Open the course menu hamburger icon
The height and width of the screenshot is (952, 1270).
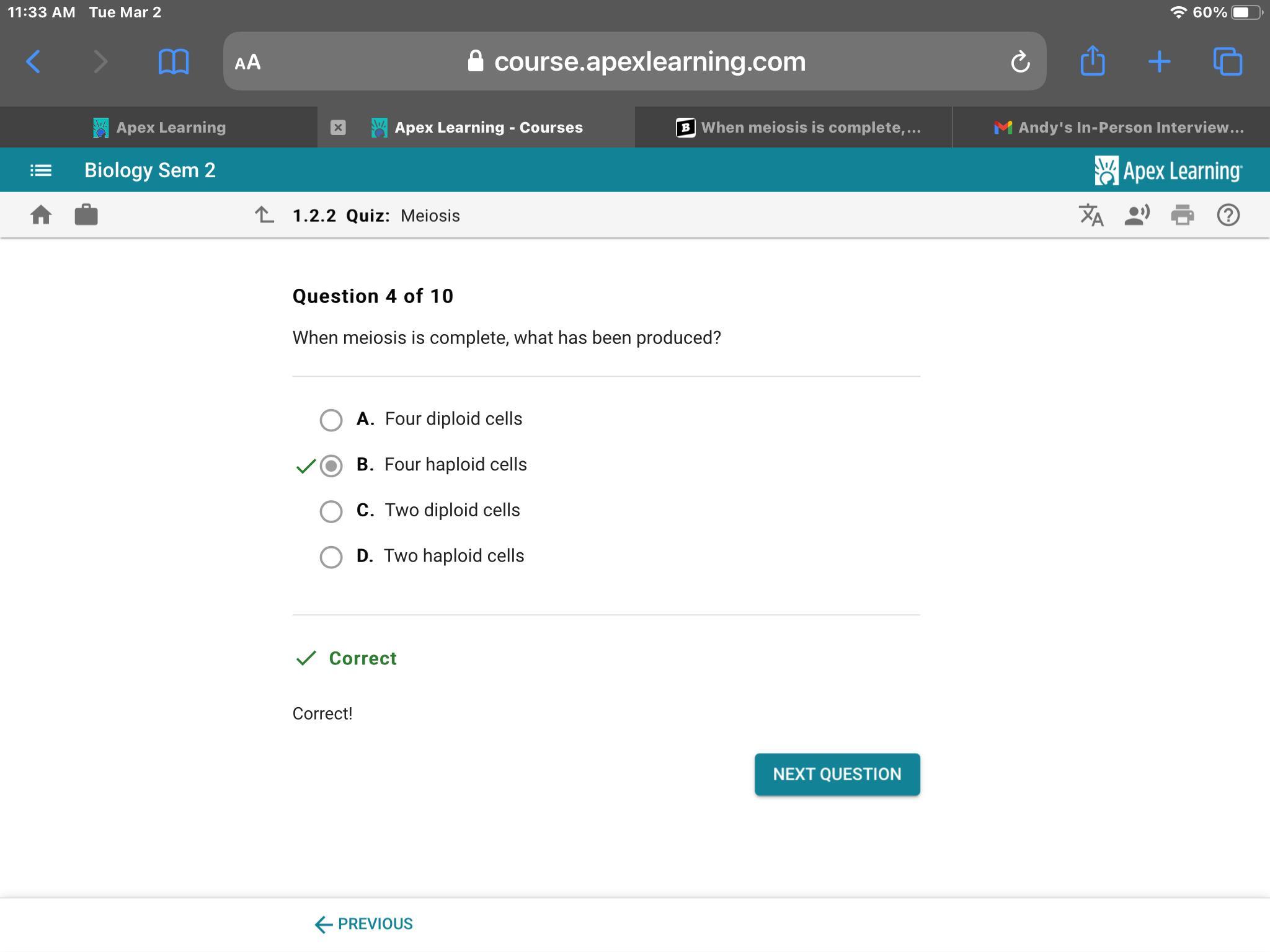coord(41,170)
